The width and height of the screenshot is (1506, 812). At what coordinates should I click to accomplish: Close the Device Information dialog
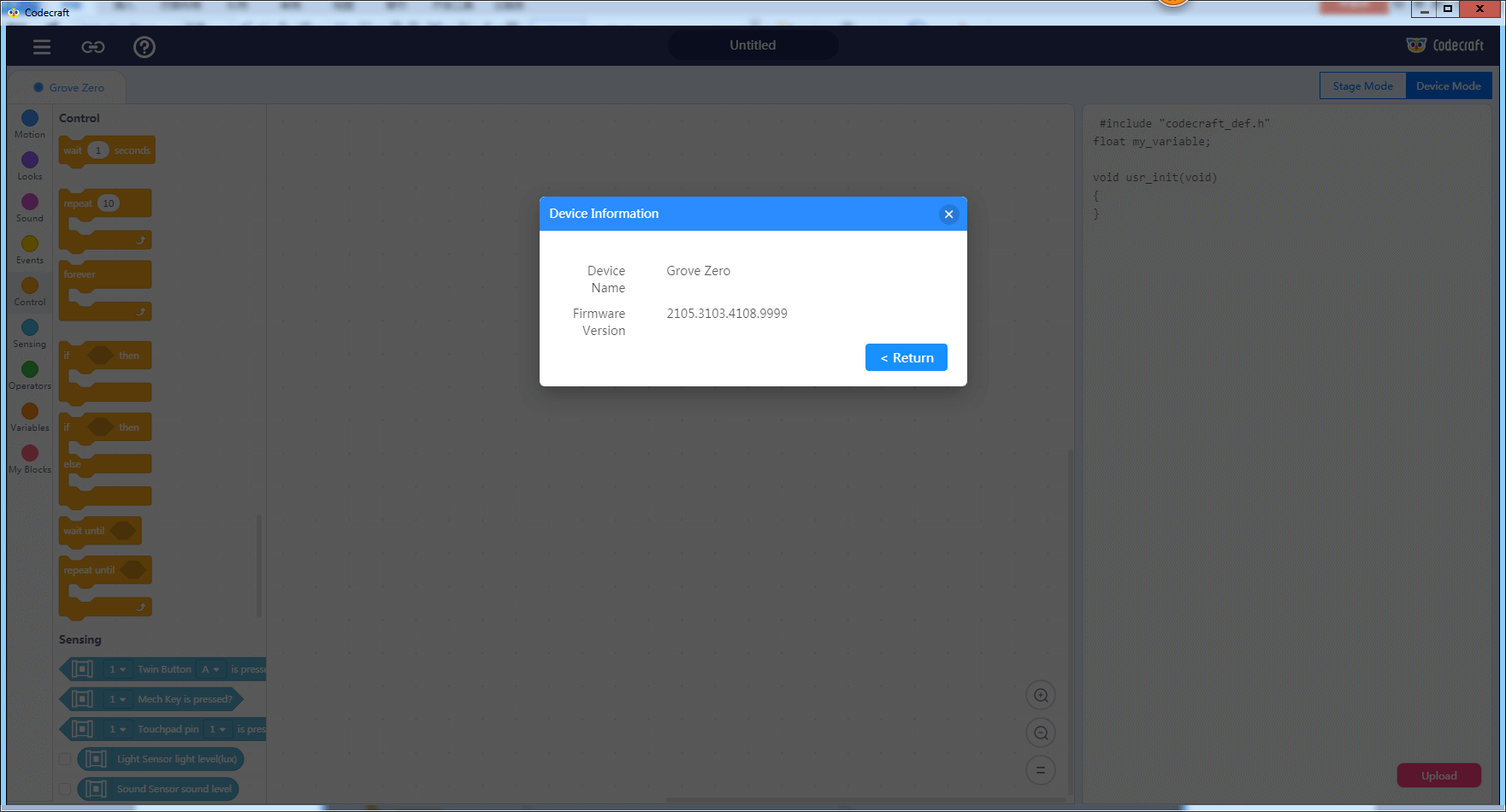pos(948,215)
